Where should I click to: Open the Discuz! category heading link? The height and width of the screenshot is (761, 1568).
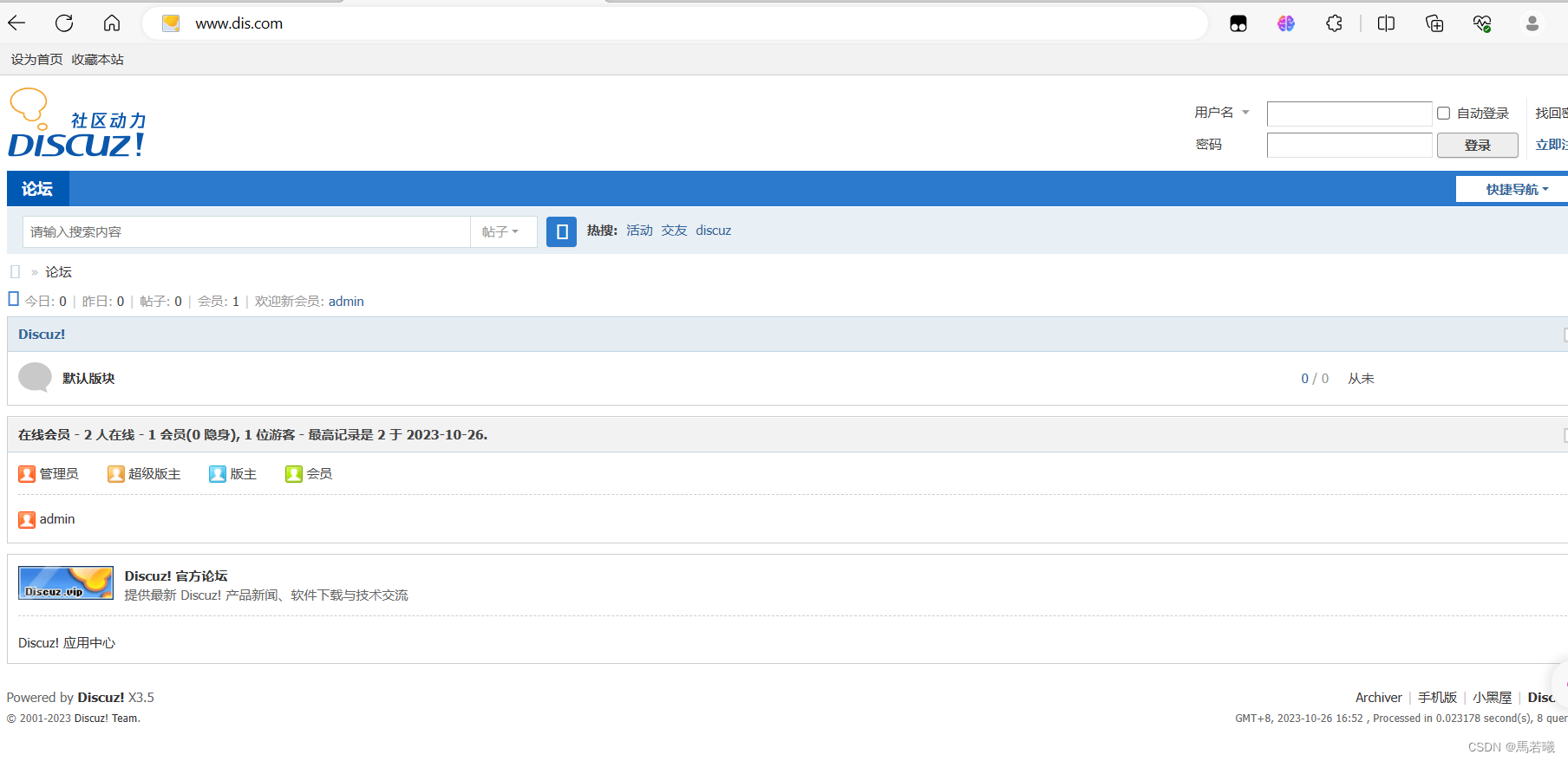click(42, 335)
